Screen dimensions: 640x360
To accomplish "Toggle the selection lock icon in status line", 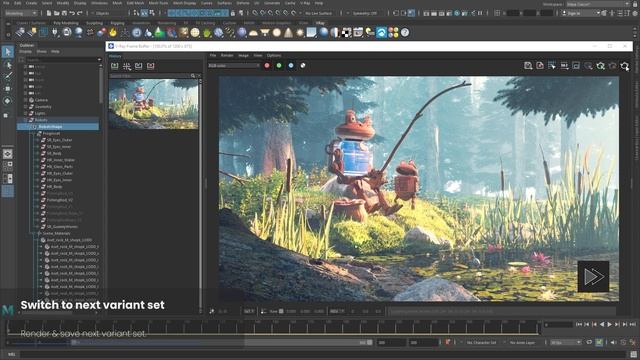I will coord(233,13).
